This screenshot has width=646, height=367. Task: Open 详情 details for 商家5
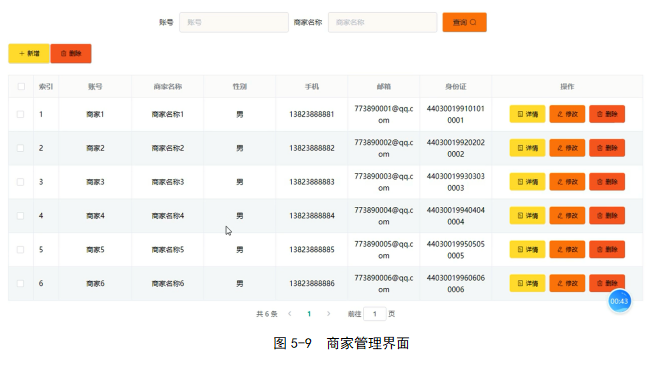tap(527, 249)
